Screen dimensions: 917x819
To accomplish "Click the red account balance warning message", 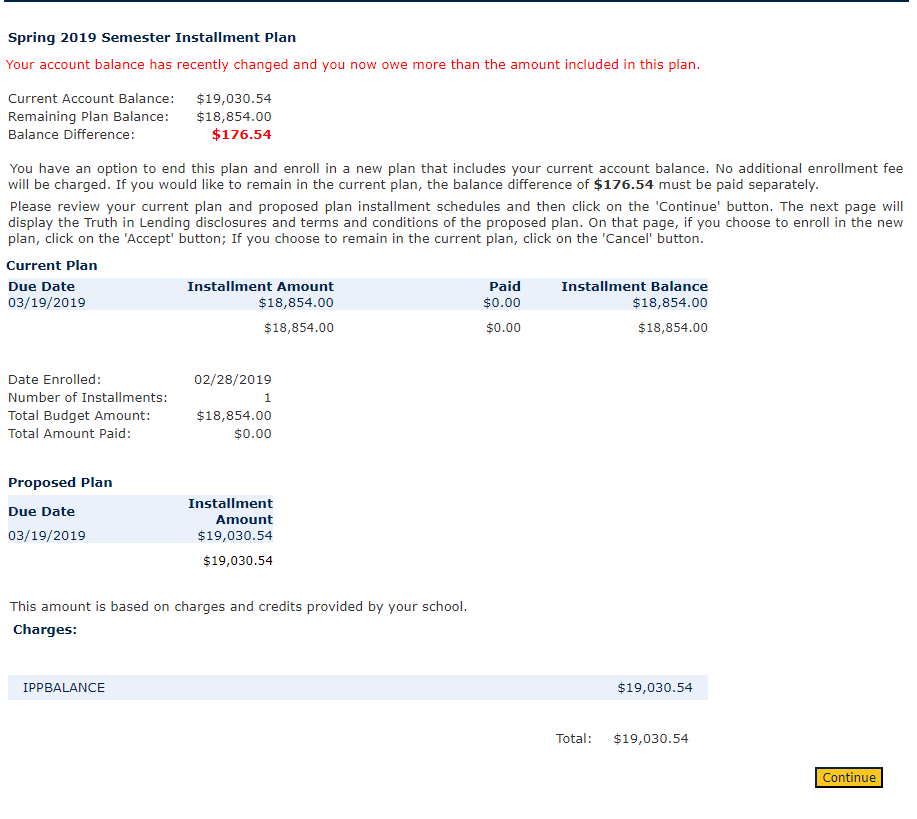I will coord(352,65).
